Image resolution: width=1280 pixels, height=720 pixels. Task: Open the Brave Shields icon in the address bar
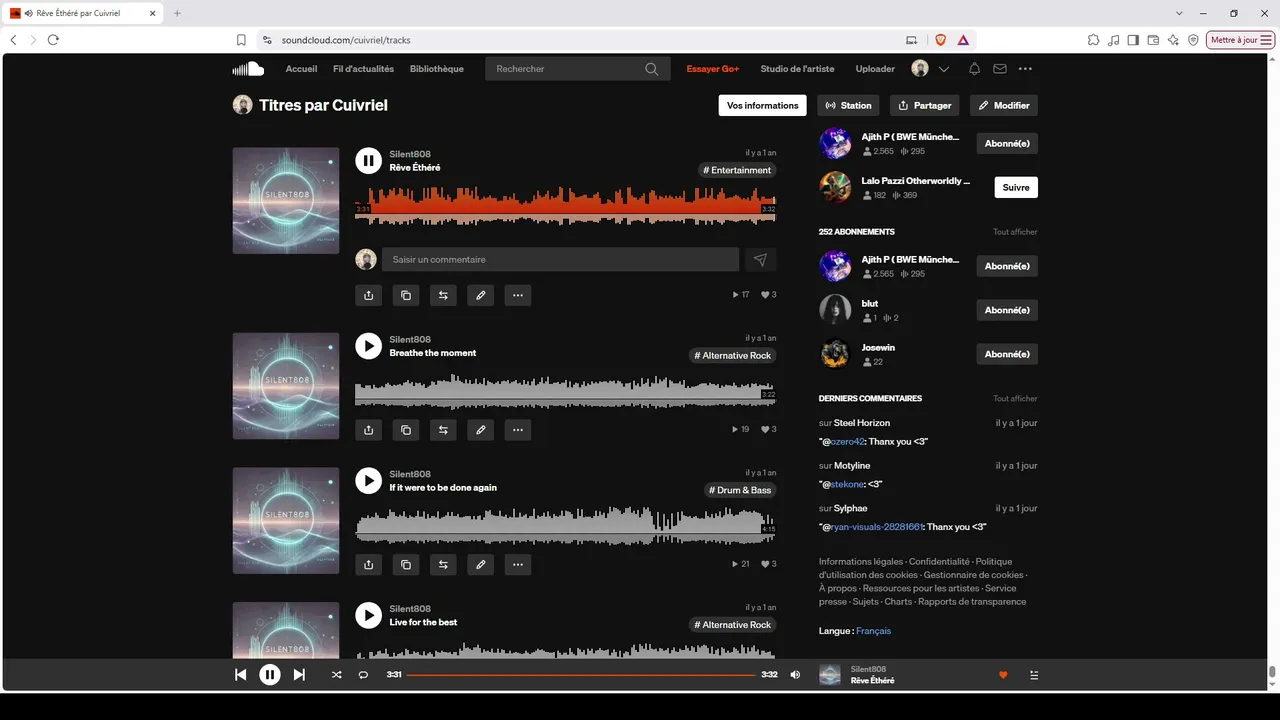(940, 40)
